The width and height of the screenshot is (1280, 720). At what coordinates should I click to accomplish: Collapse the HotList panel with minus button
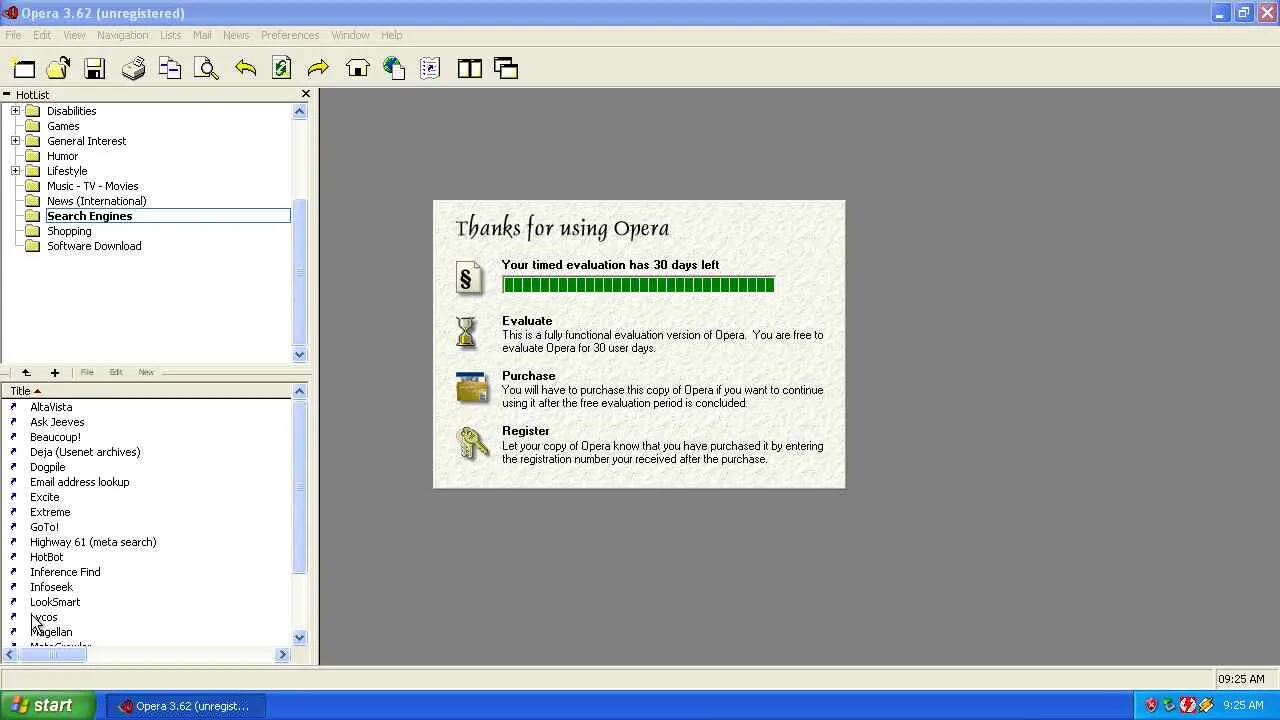point(6,94)
